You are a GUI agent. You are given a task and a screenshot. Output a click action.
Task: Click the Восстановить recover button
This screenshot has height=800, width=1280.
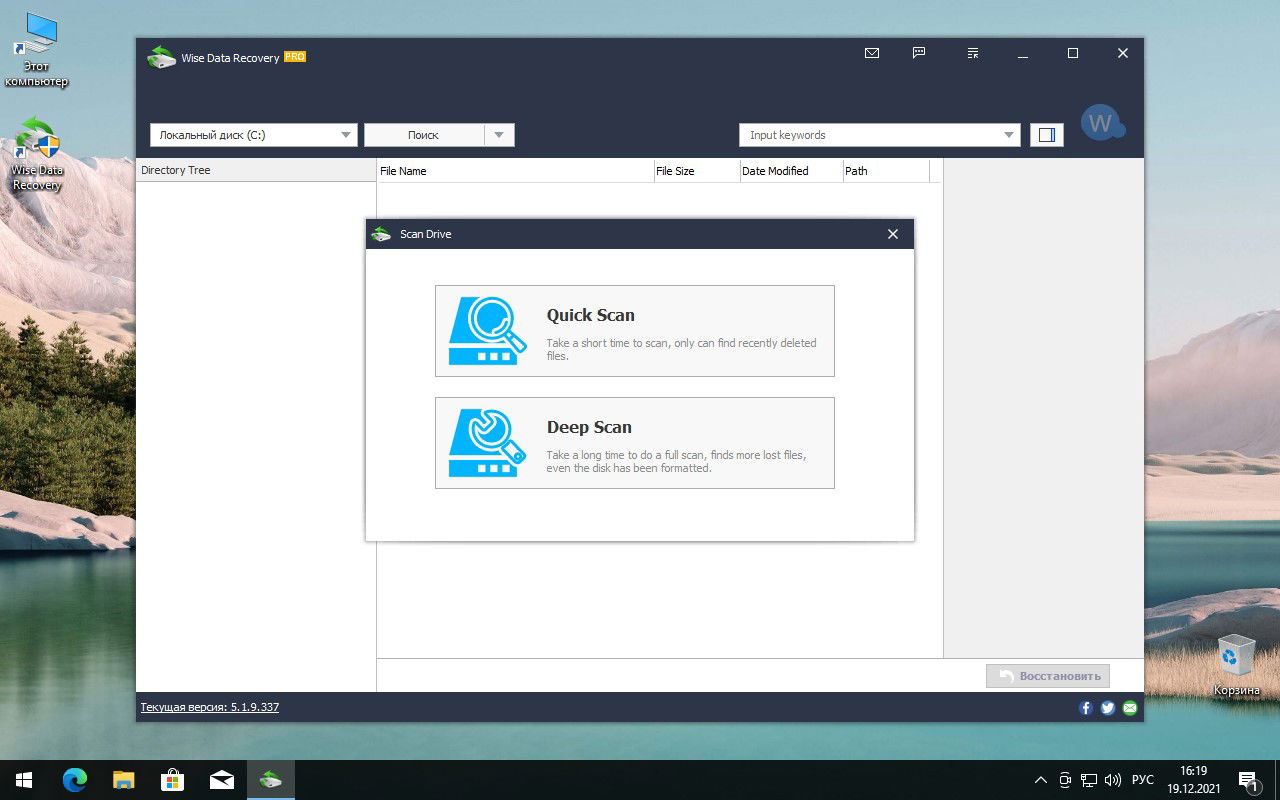click(1048, 676)
